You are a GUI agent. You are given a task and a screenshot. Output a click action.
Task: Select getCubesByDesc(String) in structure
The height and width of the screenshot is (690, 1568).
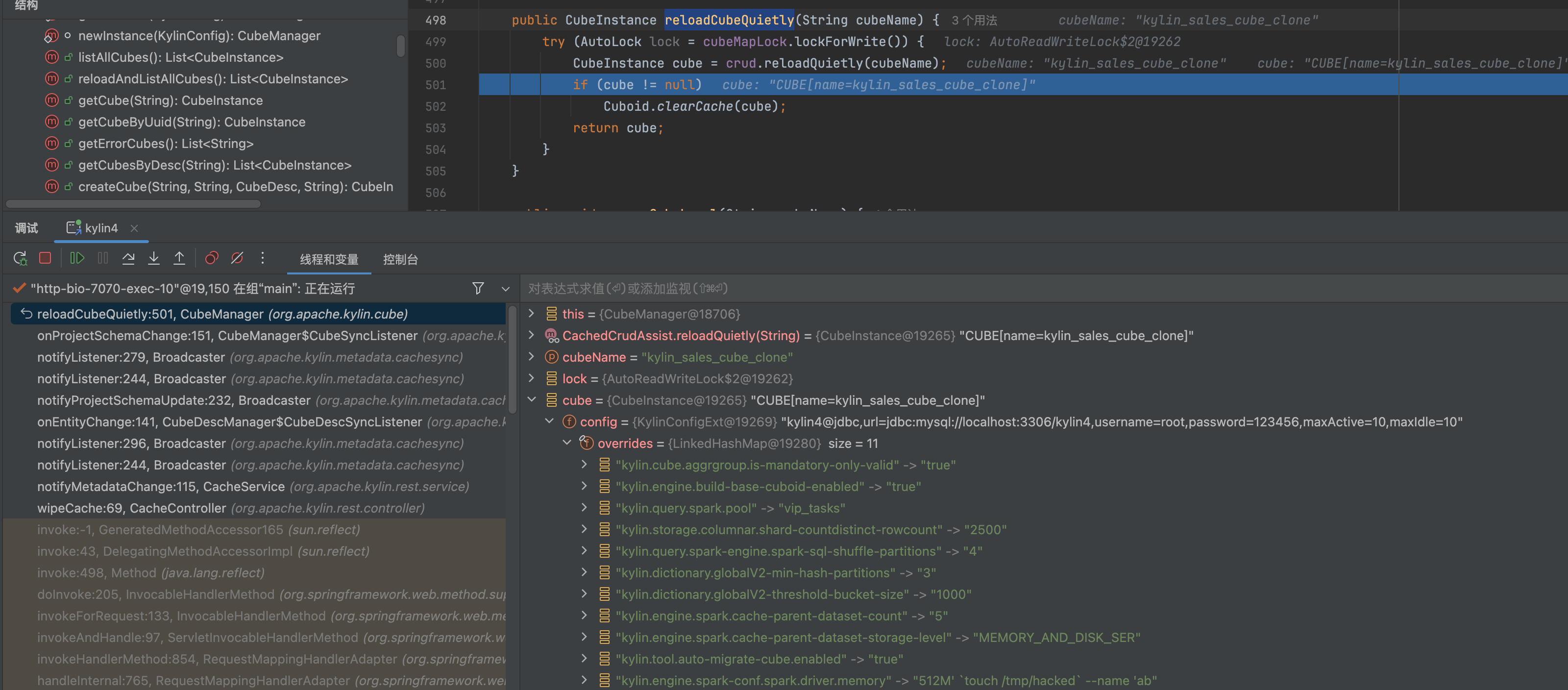[215, 165]
